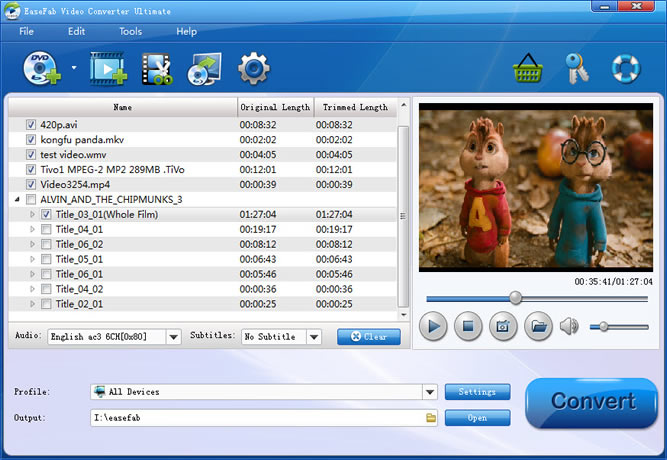Uncheck the test video.wmv checkbox
This screenshot has height=460, width=667.
[31, 154]
